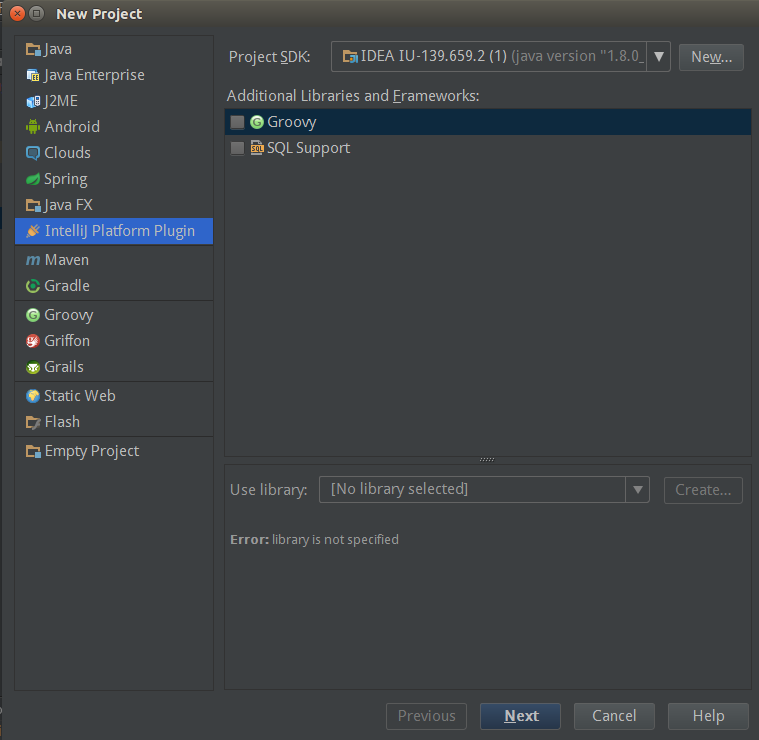This screenshot has width=759, height=740.
Task: Select J2ME project type label
Action: [61, 101]
